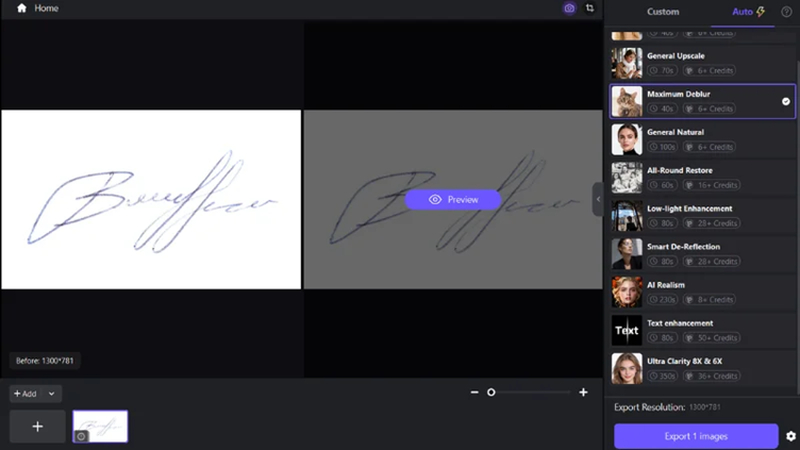The height and width of the screenshot is (450, 800).
Task: Click the purple camera snapshot icon
Action: pos(569,8)
